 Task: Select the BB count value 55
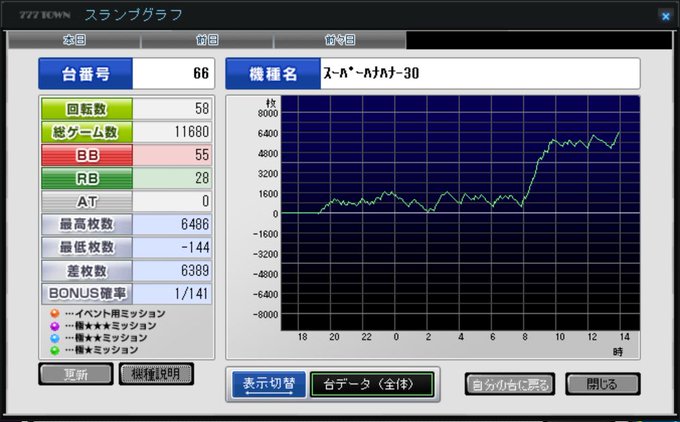[202, 155]
